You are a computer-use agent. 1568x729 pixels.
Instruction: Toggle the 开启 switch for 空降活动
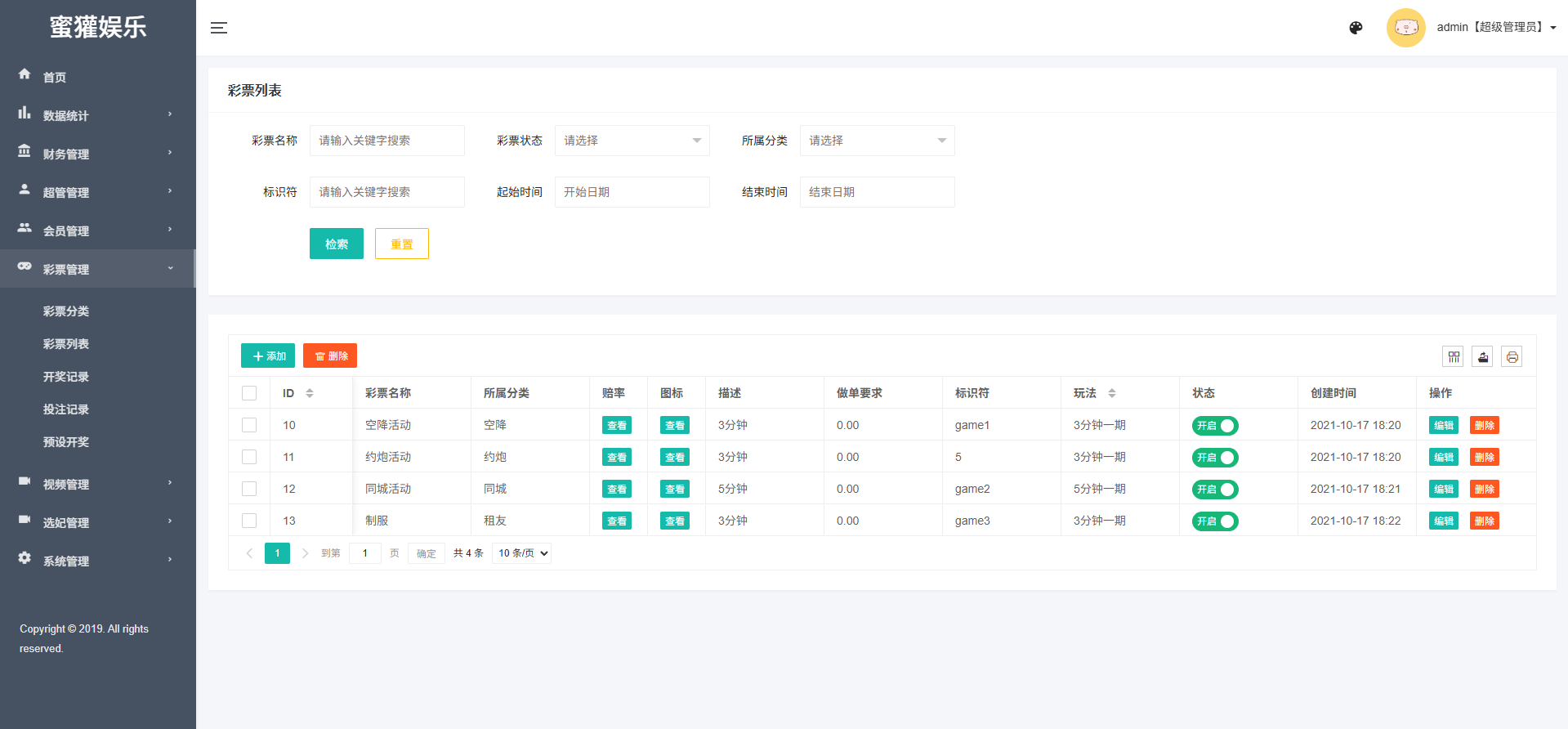coord(1215,426)
